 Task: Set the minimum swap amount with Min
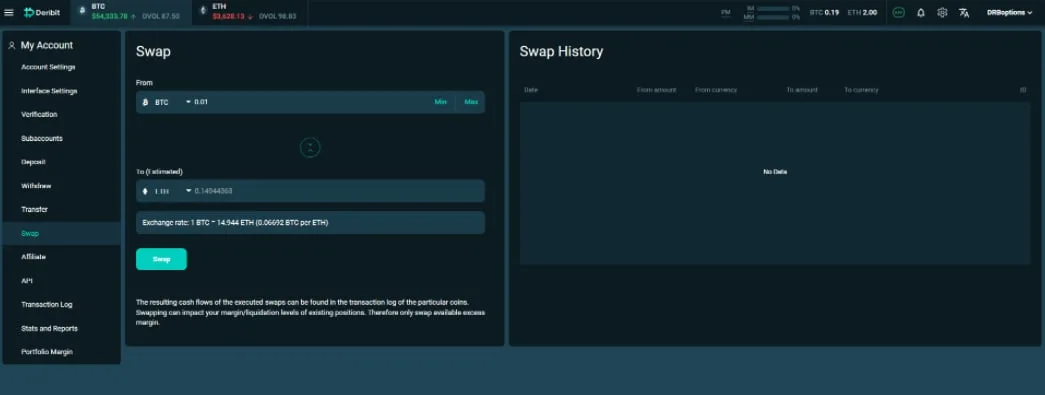(x=441, y=102)
